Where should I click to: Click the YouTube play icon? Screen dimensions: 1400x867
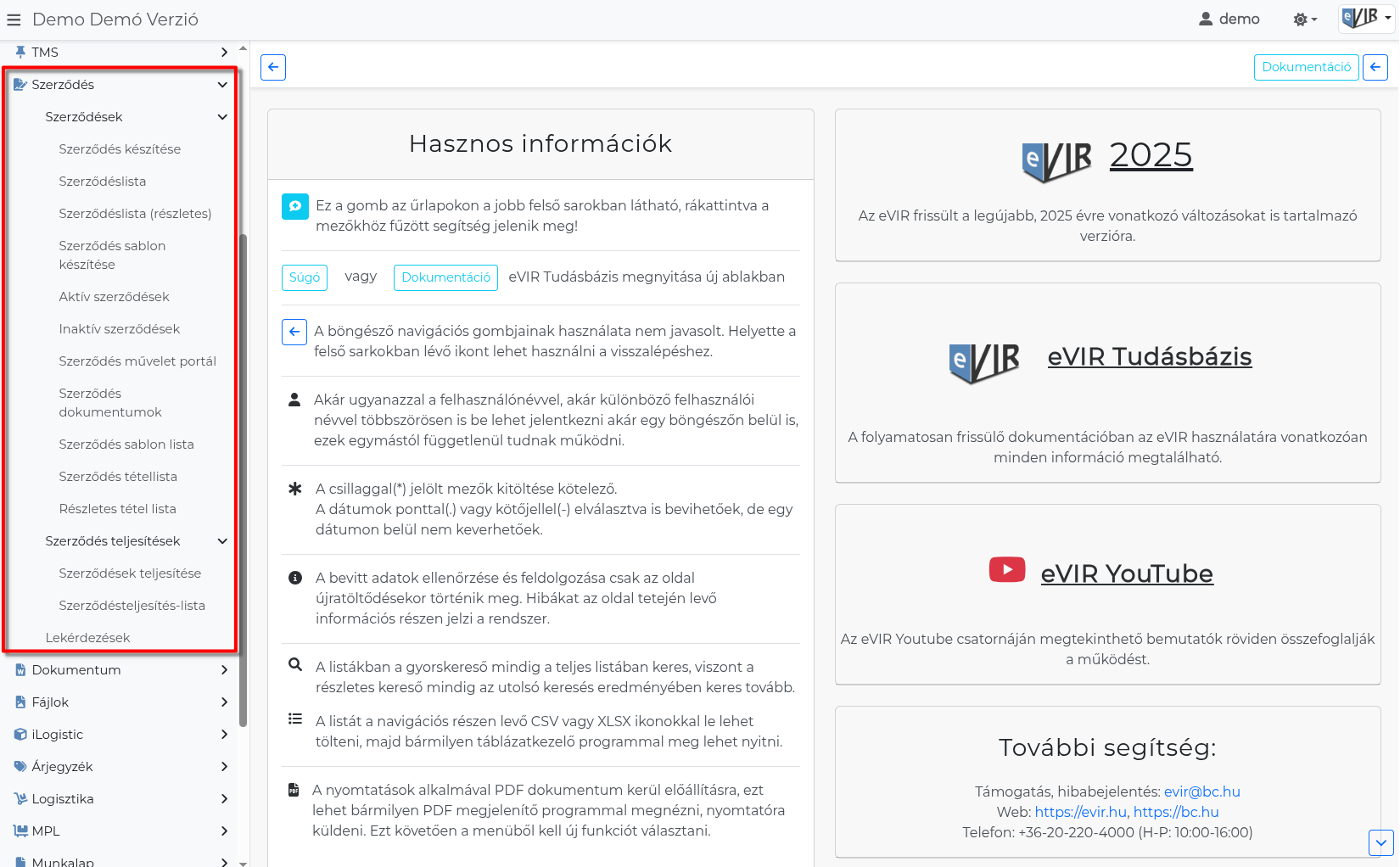[1007, 569]
